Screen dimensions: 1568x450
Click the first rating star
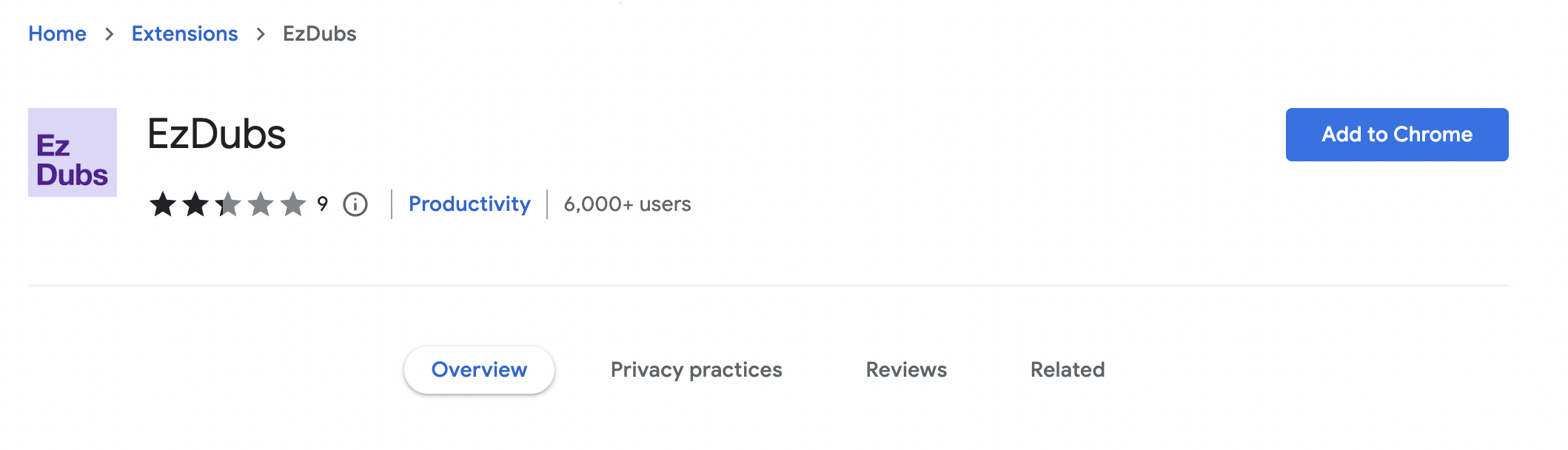pos(163,204)
